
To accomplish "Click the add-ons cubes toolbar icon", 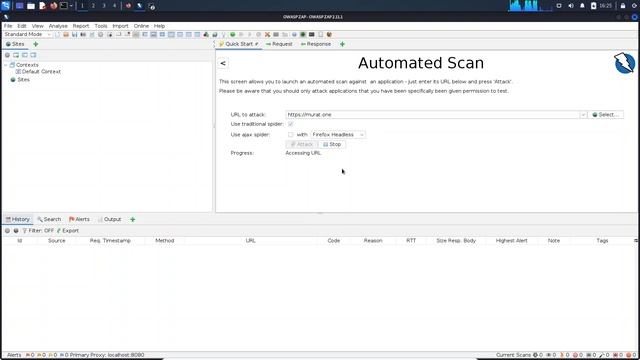I will tap(206, 35).
